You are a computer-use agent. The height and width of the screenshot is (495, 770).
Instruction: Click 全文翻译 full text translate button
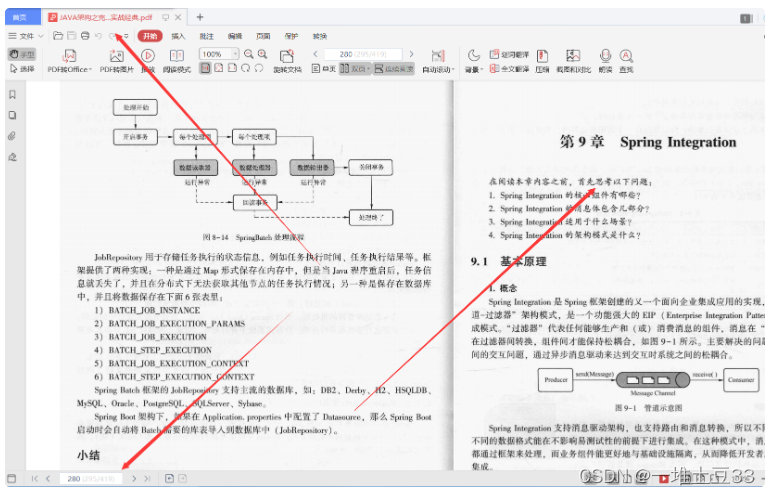point(509,69)
